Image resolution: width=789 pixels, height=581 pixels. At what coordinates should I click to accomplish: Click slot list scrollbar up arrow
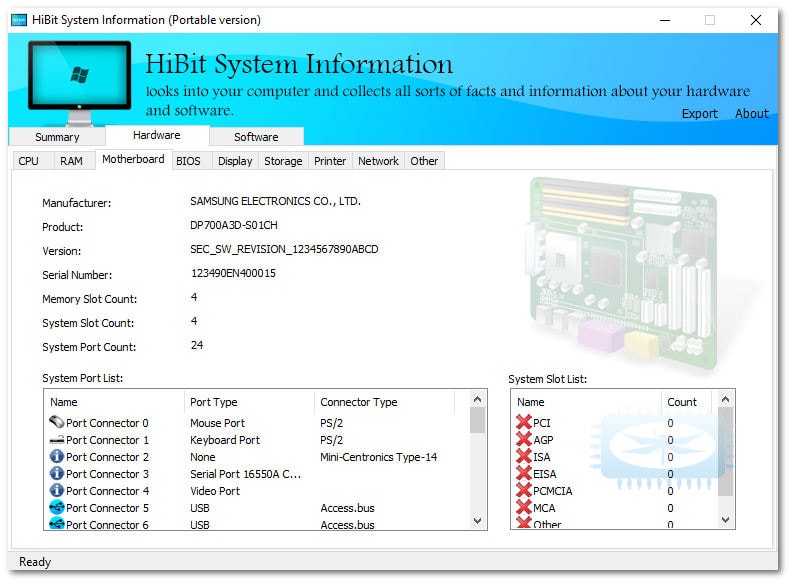[x=725, y=399]
